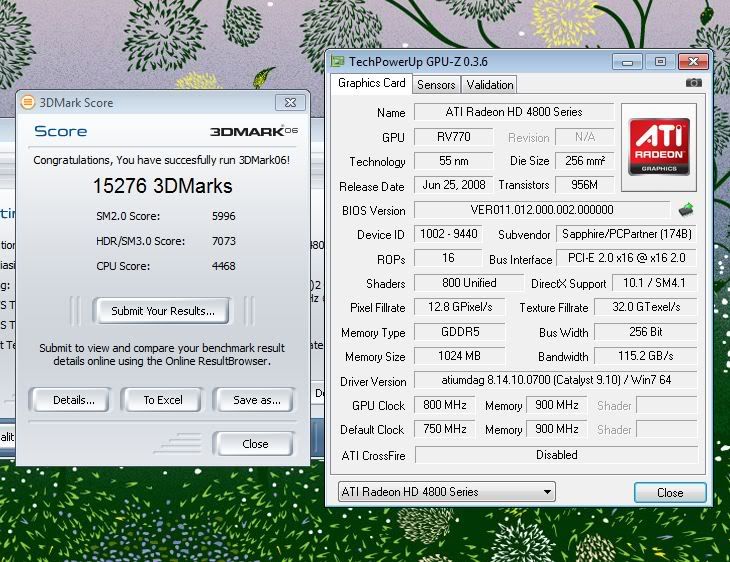
Task: Click the HDR/SM3.0 Score value 7073
Action: [223, 241]
